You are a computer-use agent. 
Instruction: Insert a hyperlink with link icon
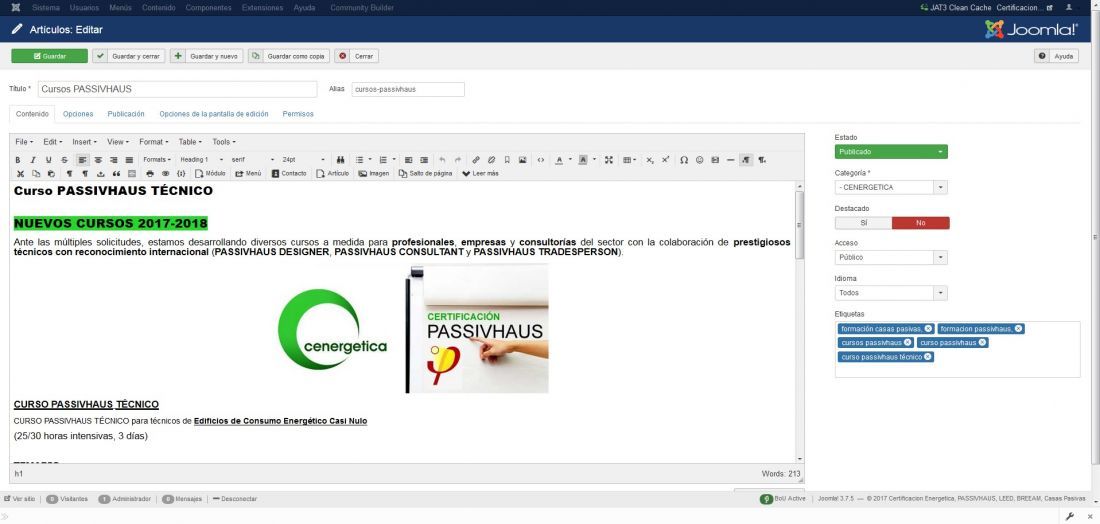(476, 160)
